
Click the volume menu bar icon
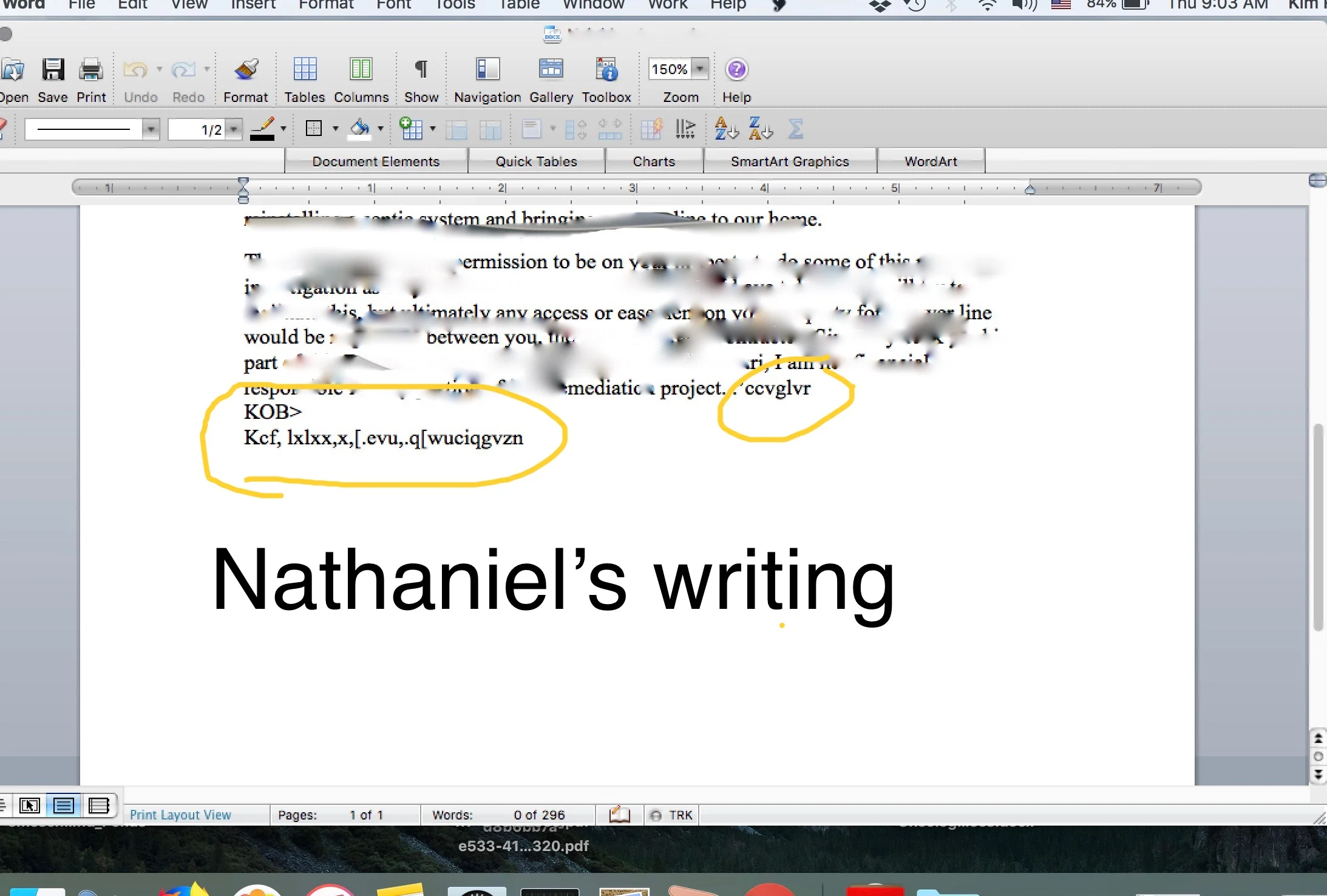click(x=1024, y=5)
